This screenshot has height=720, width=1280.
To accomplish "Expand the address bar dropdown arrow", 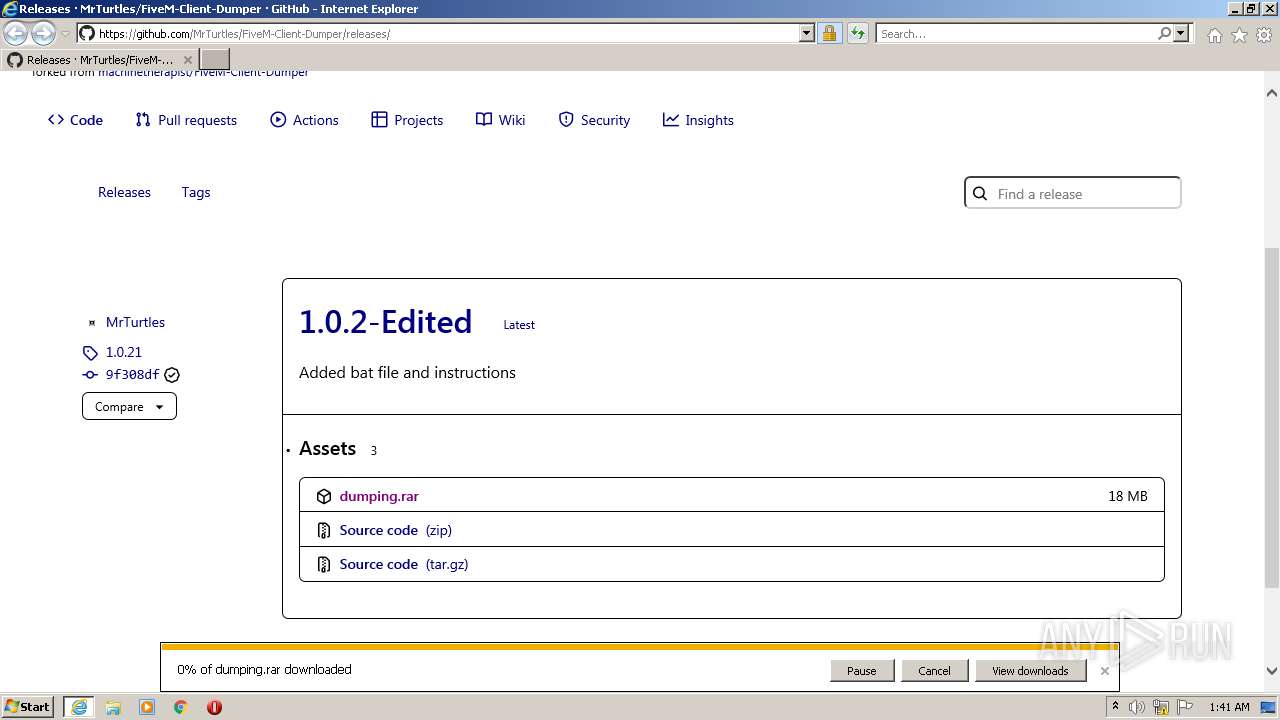I will click(807, 33).
